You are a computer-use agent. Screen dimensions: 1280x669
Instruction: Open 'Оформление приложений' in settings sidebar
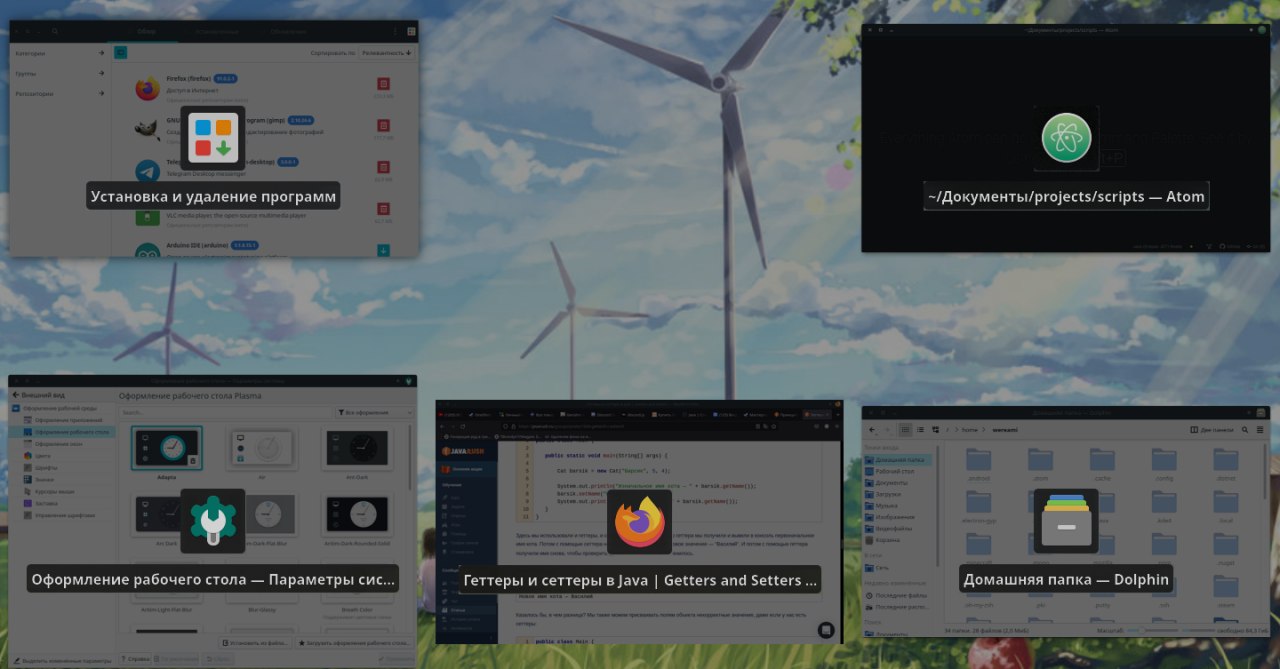(x=61, y=420)
